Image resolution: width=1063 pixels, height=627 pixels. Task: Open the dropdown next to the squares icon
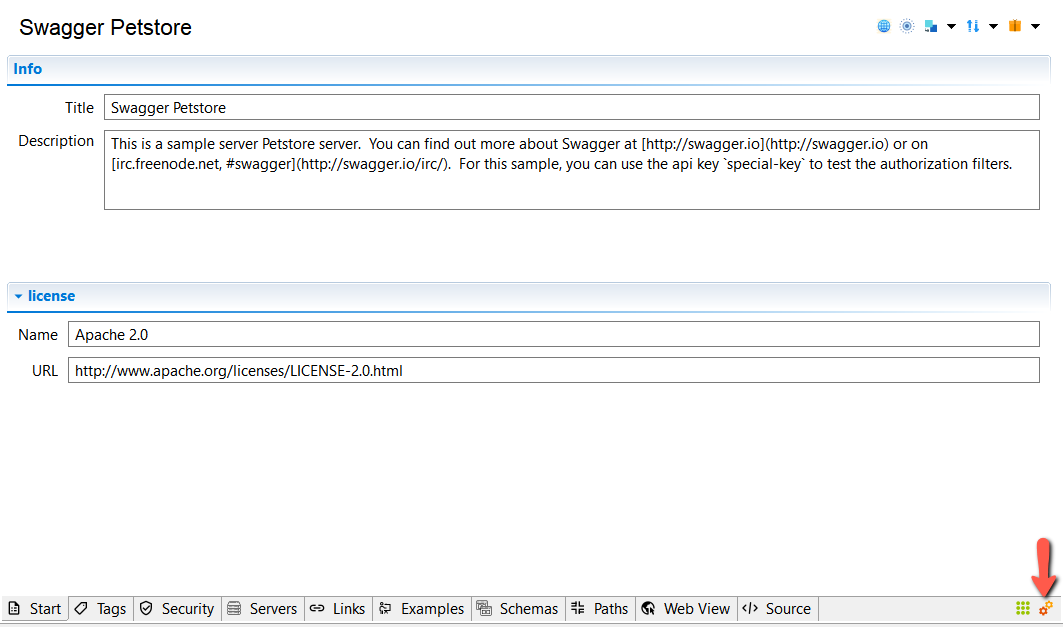(x=951, y=26)
